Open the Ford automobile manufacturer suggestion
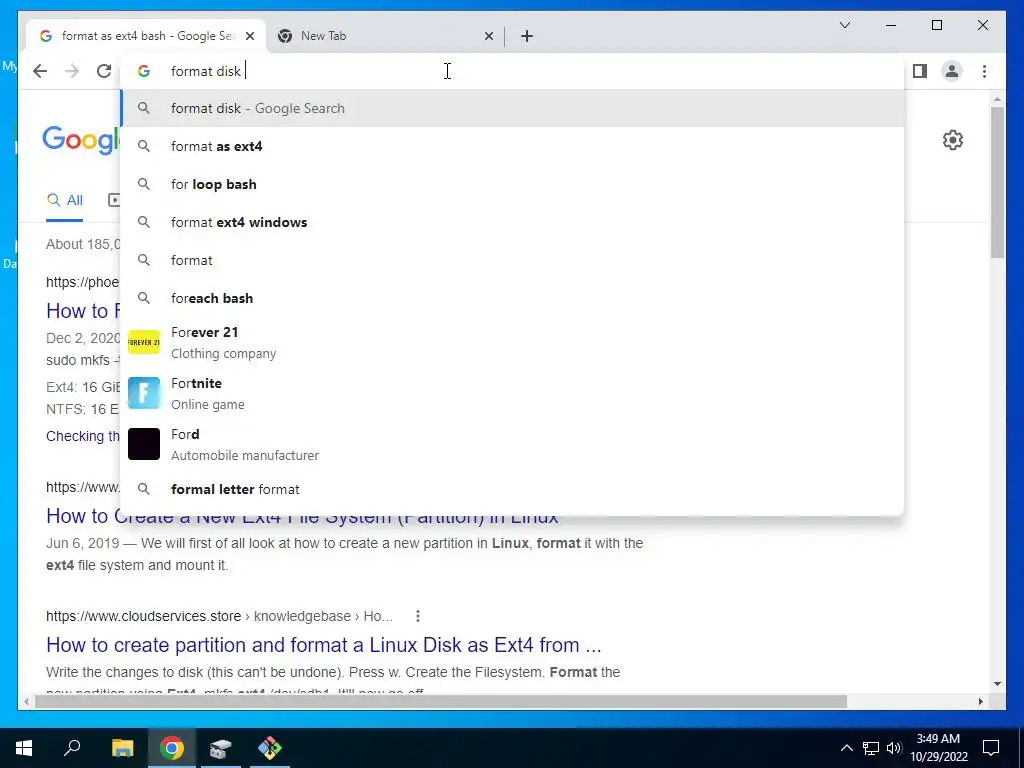 (x=513, y=444)
